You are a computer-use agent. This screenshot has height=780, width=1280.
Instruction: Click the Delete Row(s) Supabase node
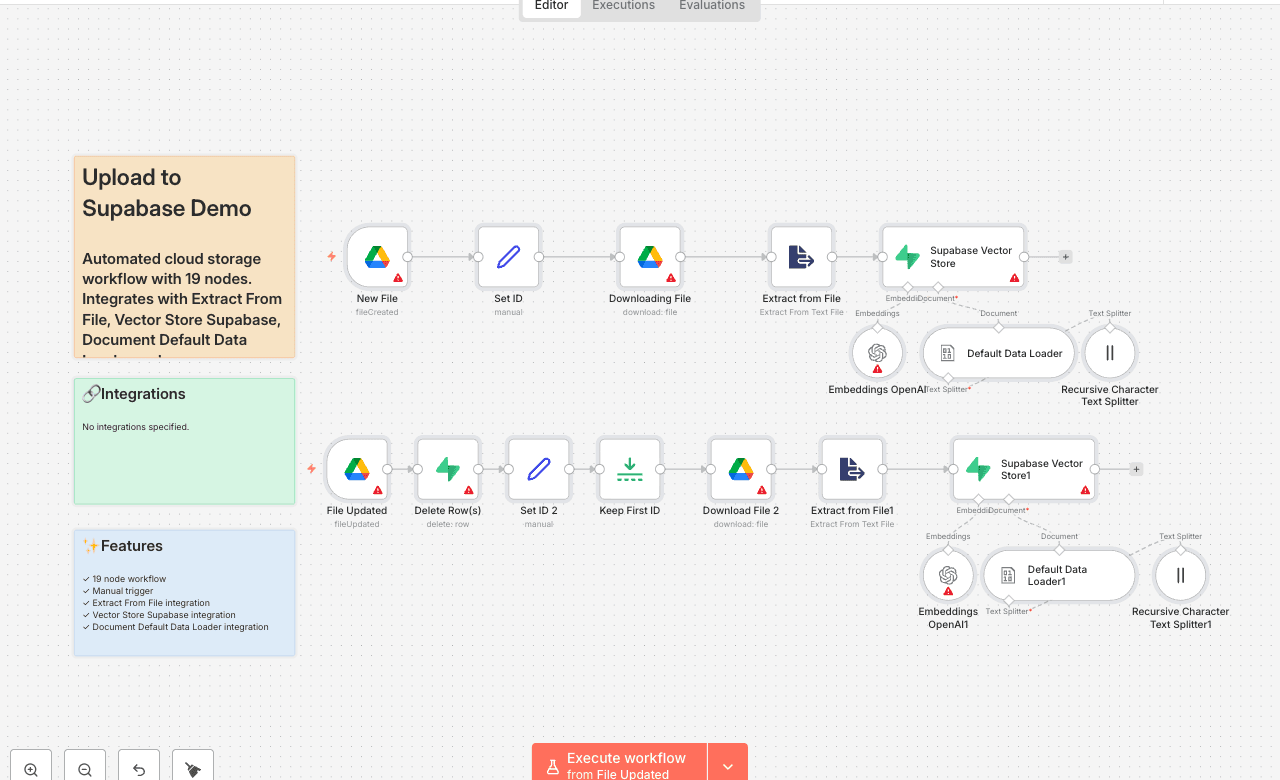coord(448,469)
